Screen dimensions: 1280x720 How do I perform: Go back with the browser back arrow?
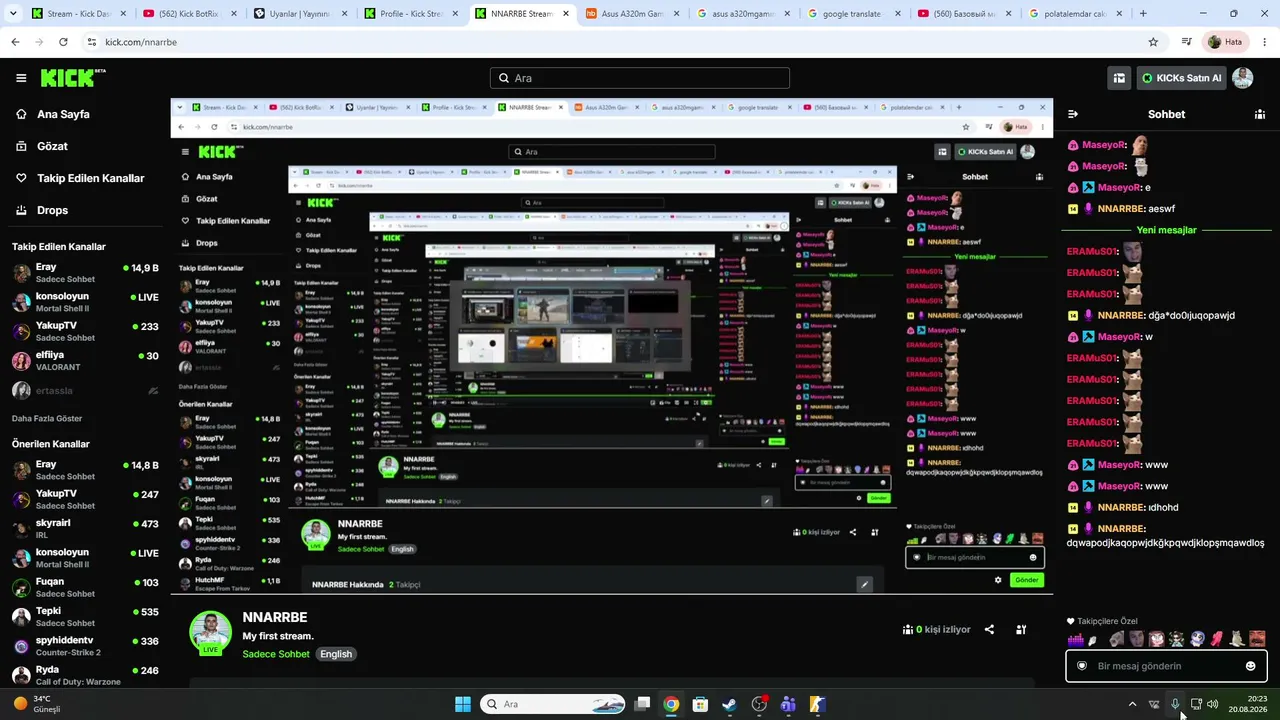click(15, 42)
